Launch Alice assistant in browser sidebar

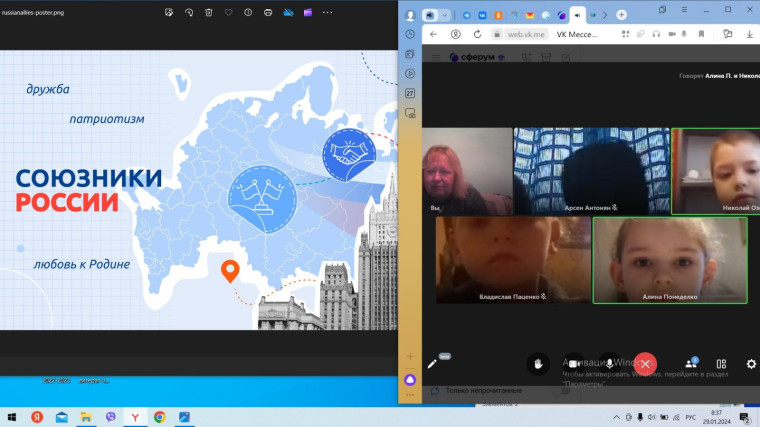point(410,380)
